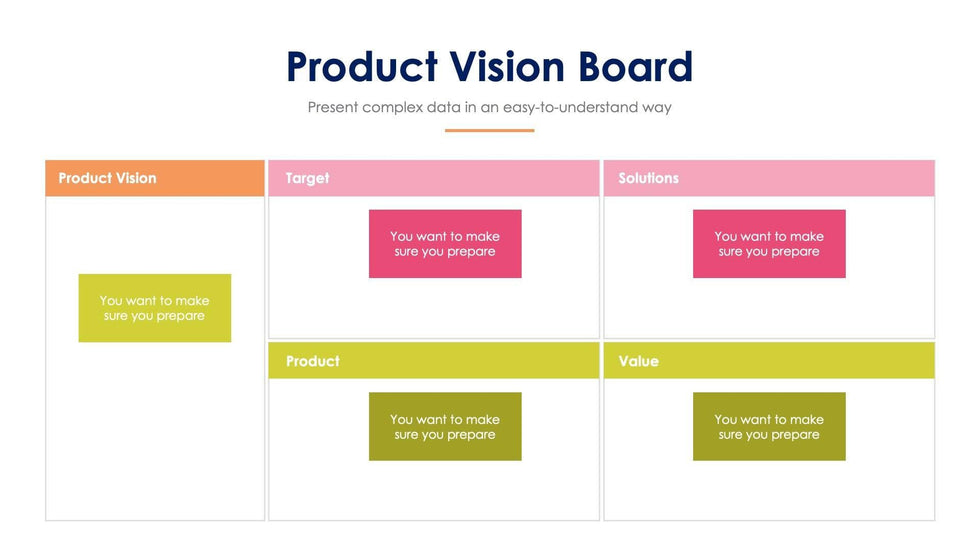Select the subtitle about presenting complex data

(489, 107)
